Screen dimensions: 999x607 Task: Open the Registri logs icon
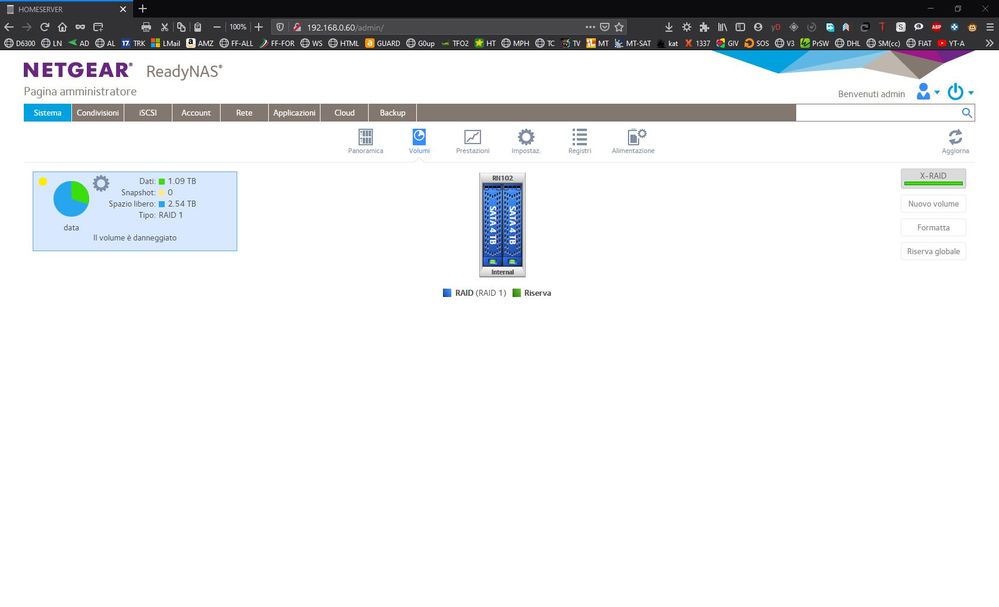click(x=579, y=138)
